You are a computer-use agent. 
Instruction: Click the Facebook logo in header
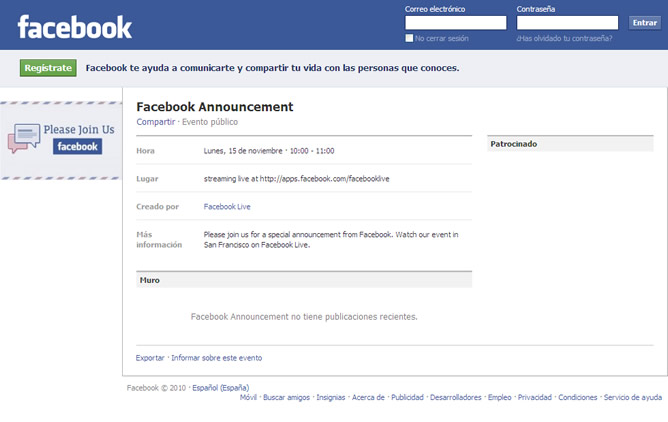point(75,27)
